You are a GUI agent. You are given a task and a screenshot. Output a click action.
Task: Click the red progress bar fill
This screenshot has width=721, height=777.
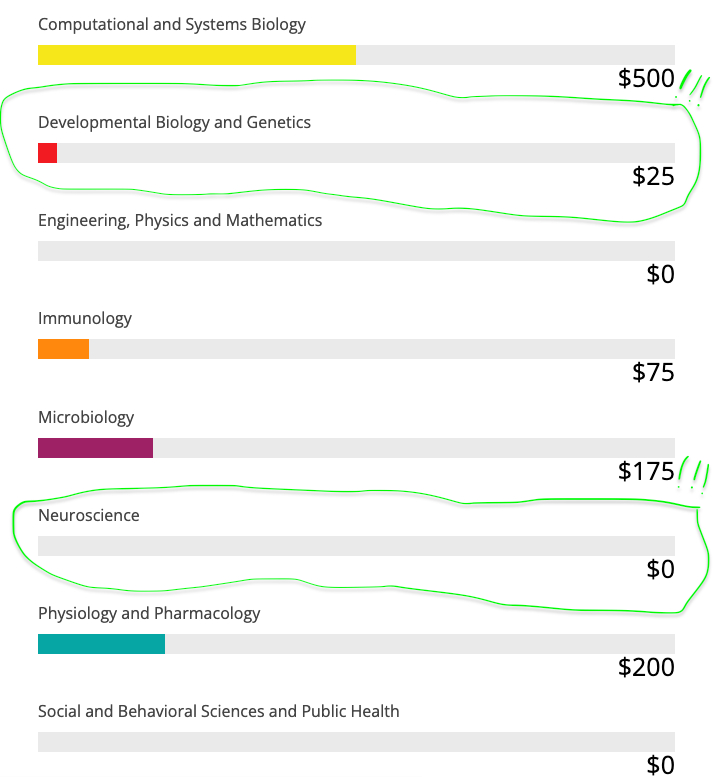coord(47,153)
